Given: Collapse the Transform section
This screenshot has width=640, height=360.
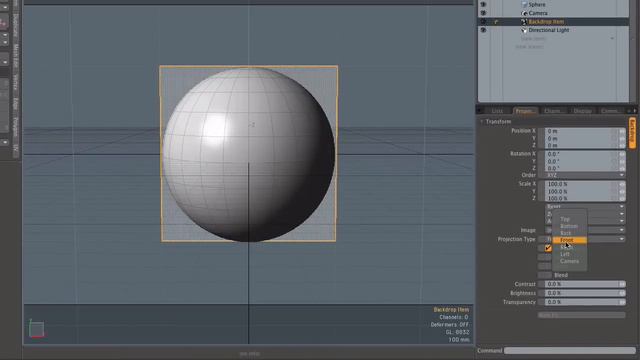Looking at the screenshot, I should [x=482, y=122].
